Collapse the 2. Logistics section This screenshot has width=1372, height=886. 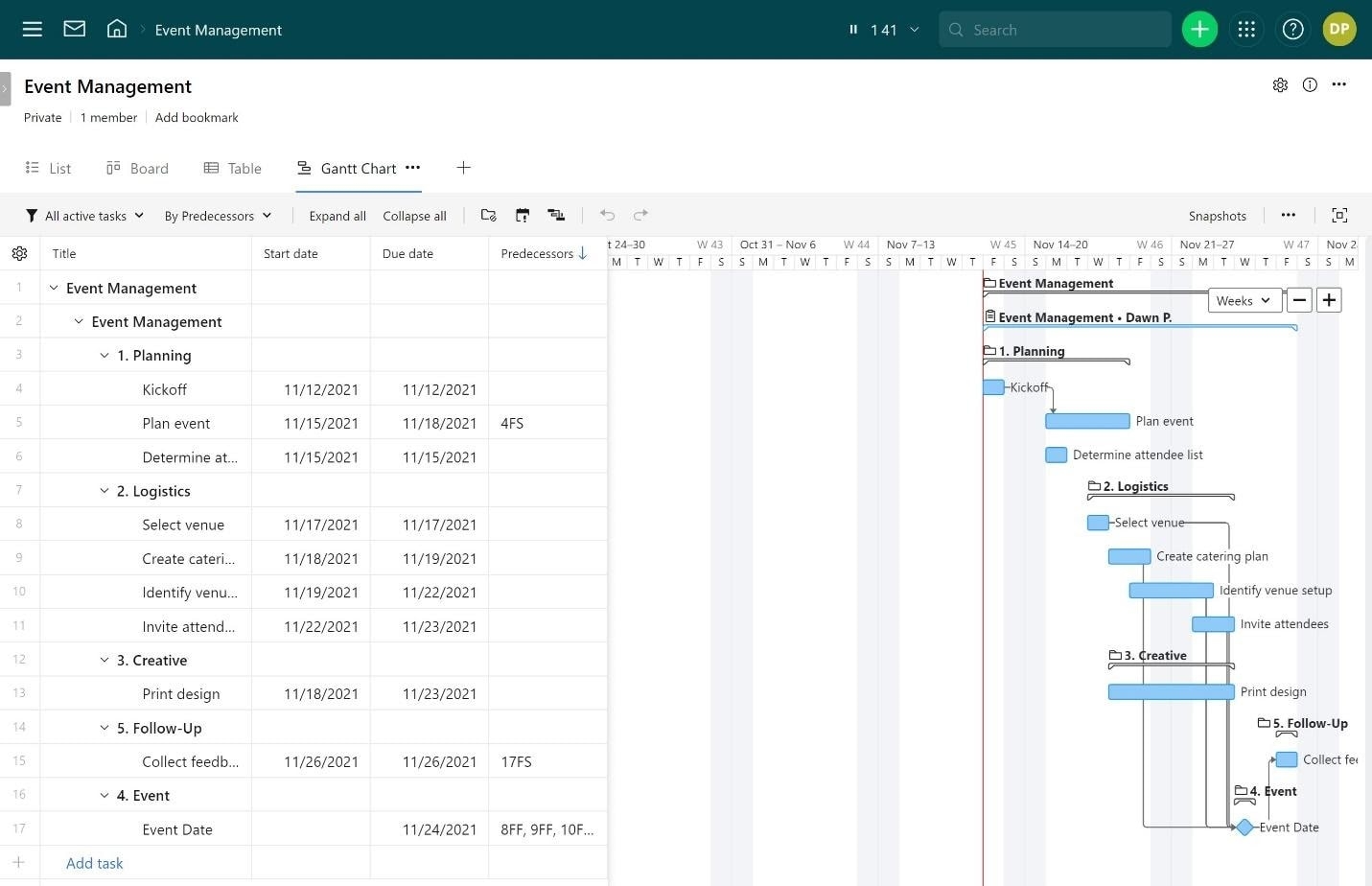[104, 490]
